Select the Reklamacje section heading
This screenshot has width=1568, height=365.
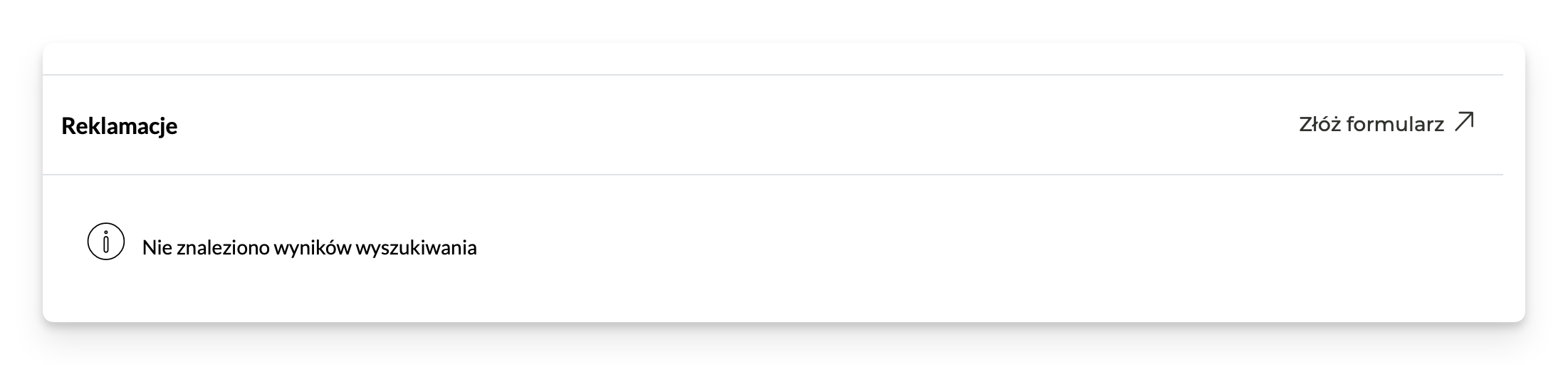pos(120,126)
